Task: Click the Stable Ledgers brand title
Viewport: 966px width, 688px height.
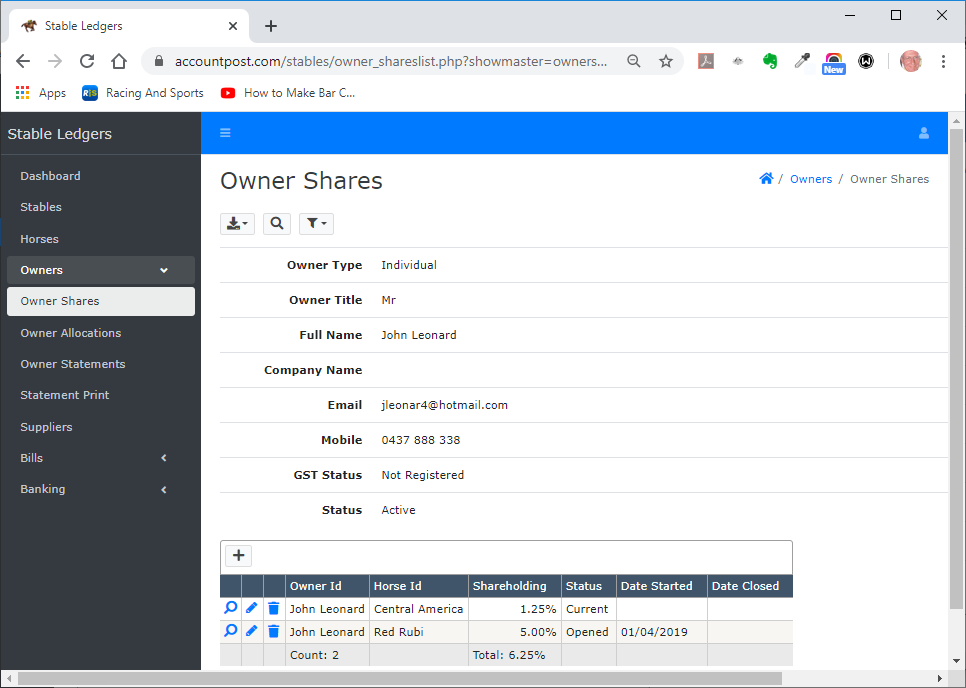Action: pyautogui.click(x=60, y=134)
